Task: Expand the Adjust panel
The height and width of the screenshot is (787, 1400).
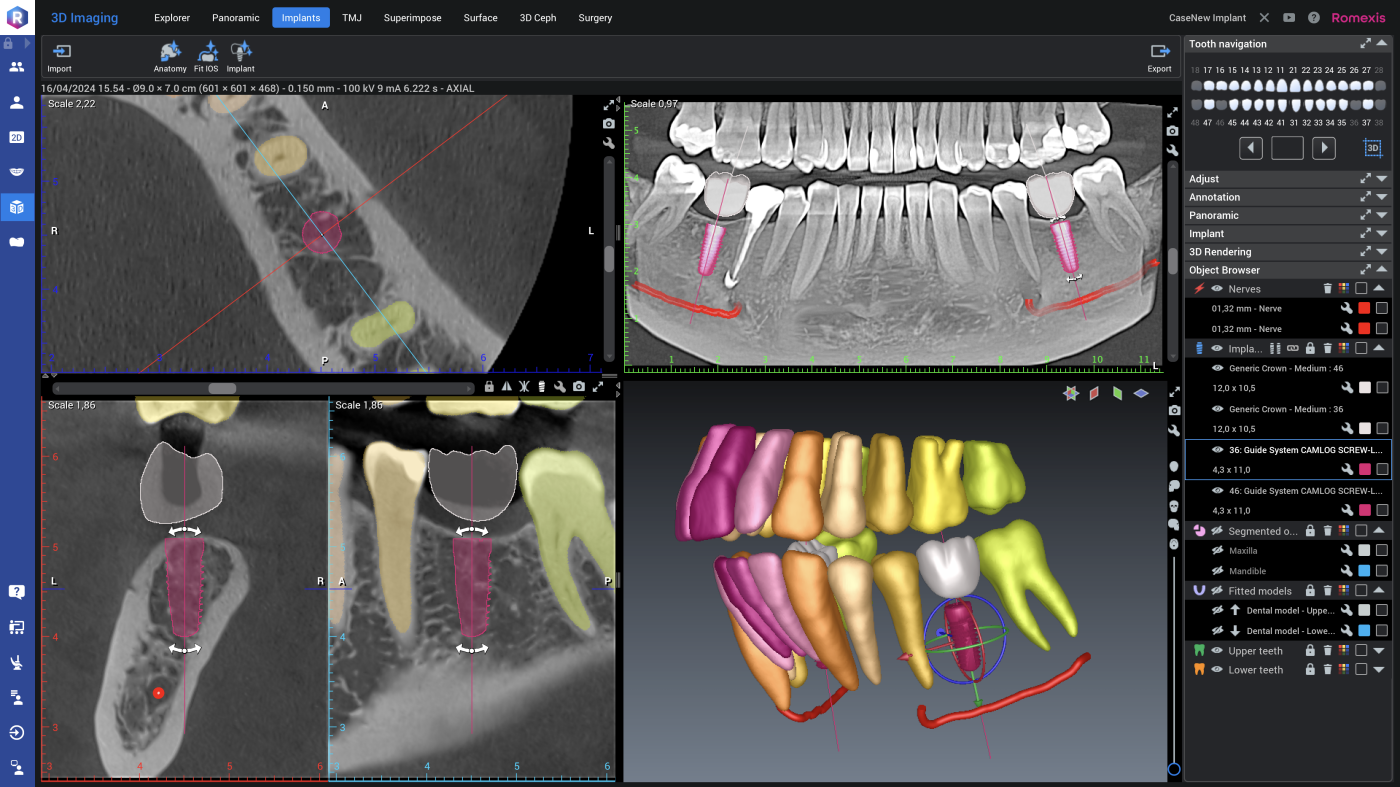Action: click(x=1382, y=179)
